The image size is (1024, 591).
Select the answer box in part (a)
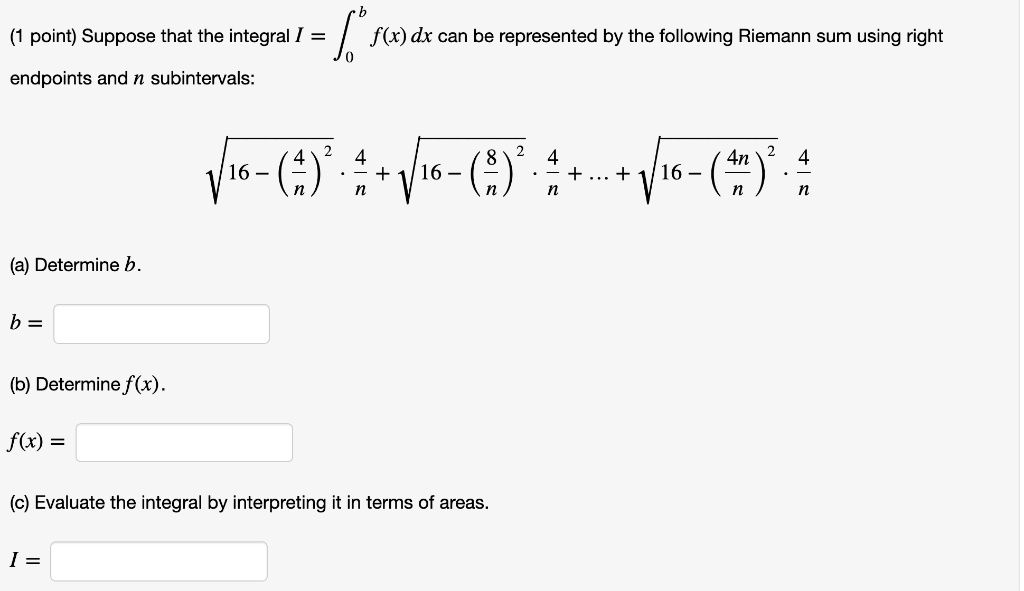[x=160, y=323]
